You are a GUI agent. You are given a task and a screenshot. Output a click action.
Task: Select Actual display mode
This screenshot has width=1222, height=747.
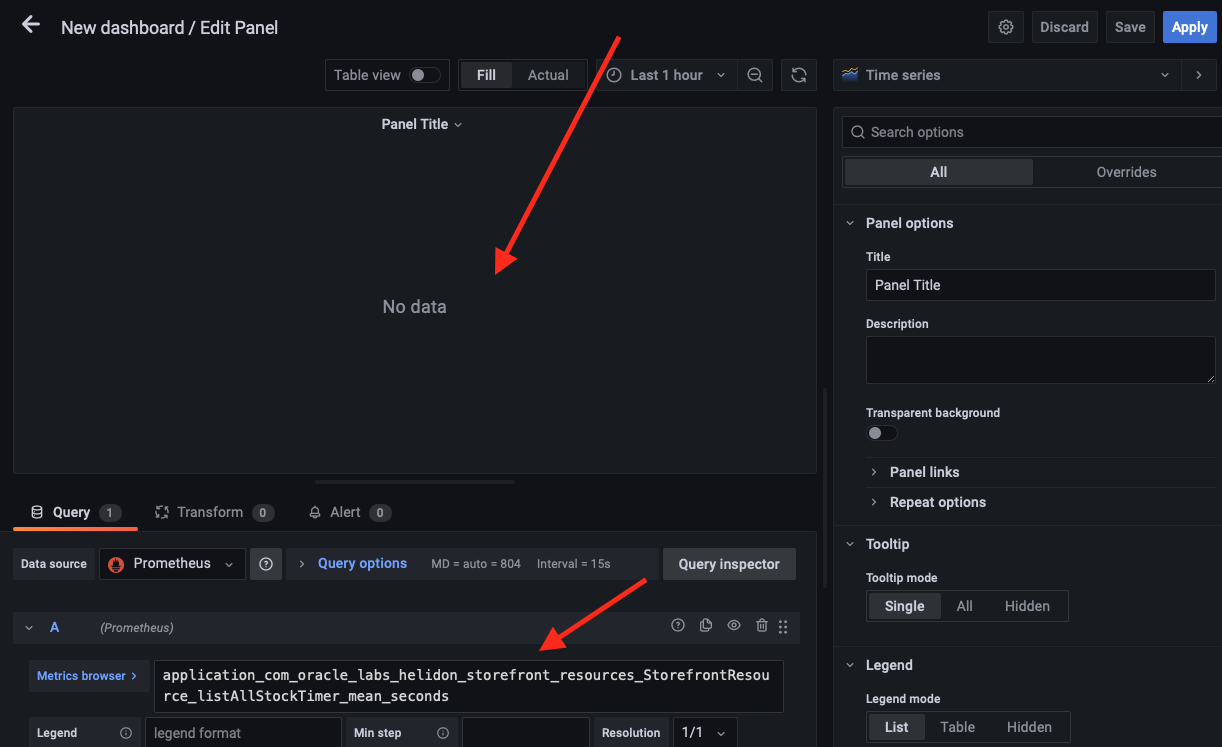[x=548, y=75]
